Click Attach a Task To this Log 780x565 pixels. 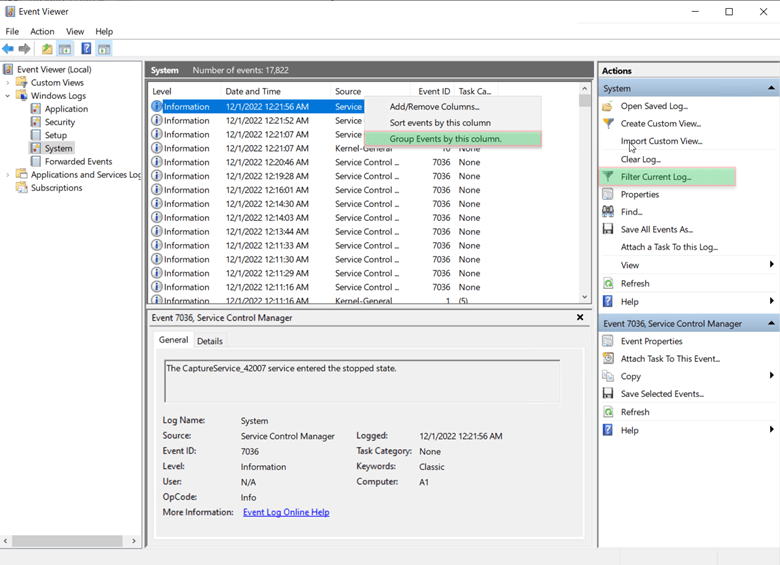(x=669, y=247)
